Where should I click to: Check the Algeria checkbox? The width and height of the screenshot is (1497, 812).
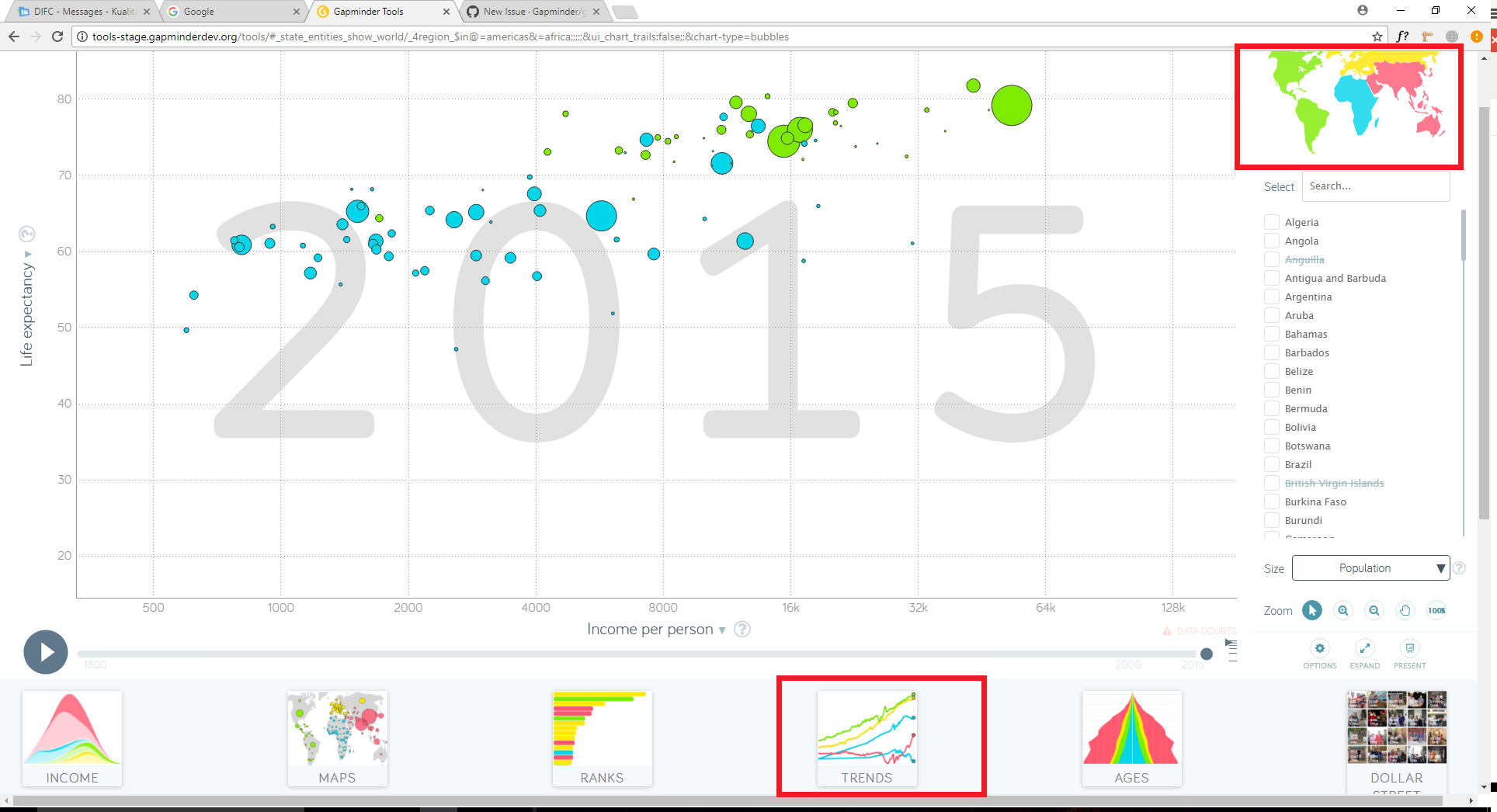[1271, 221]
